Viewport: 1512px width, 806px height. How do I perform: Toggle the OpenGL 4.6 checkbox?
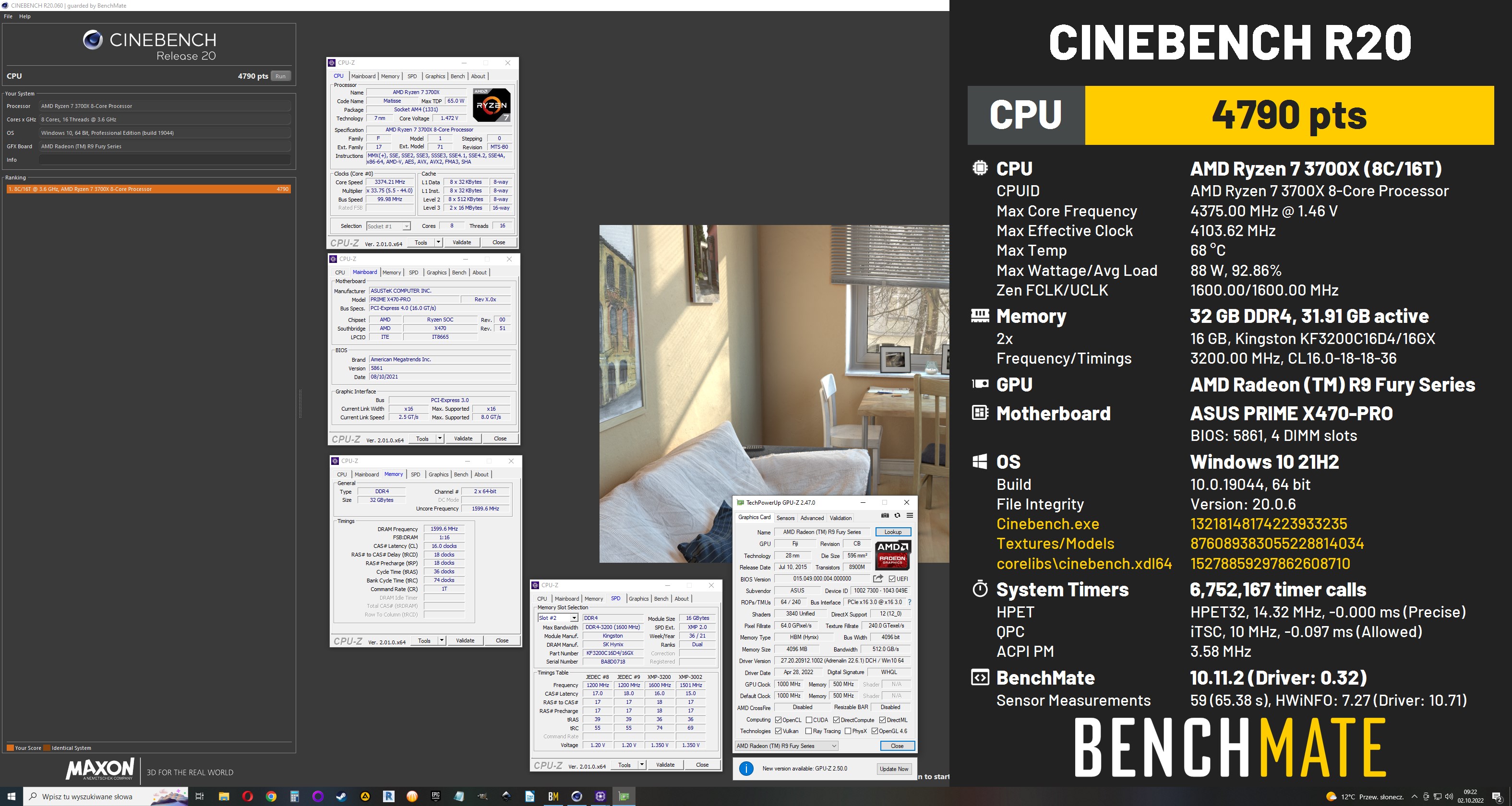(875, 731)
